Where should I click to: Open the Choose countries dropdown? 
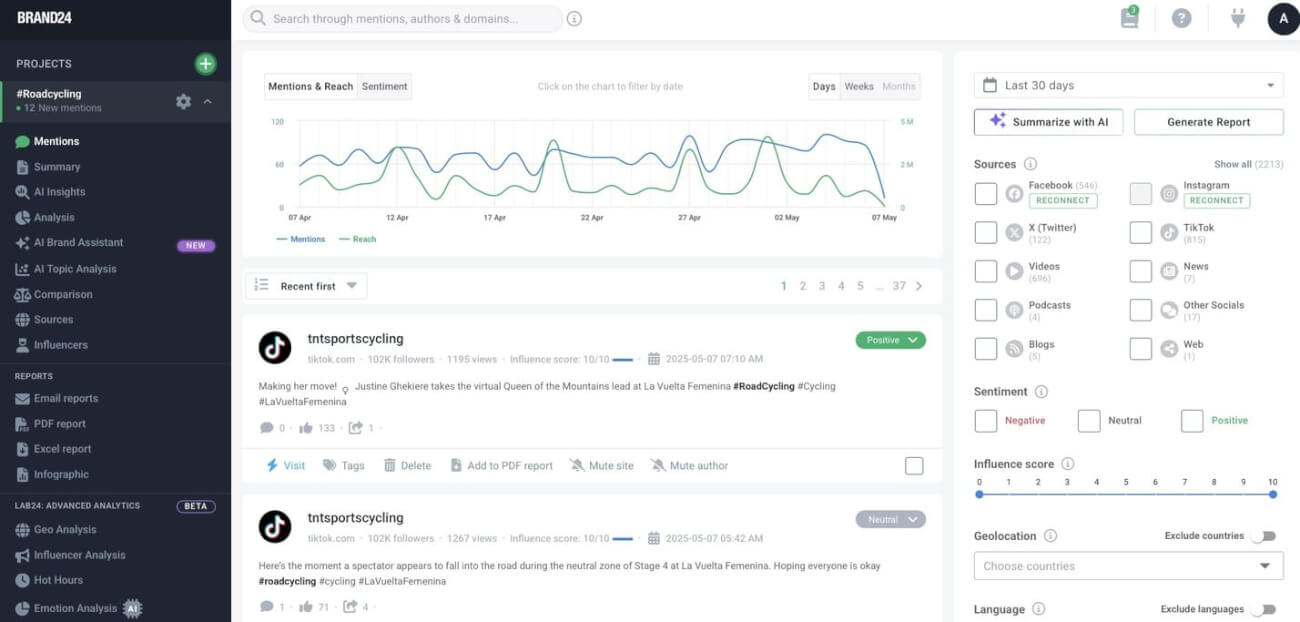point(1128,566)
